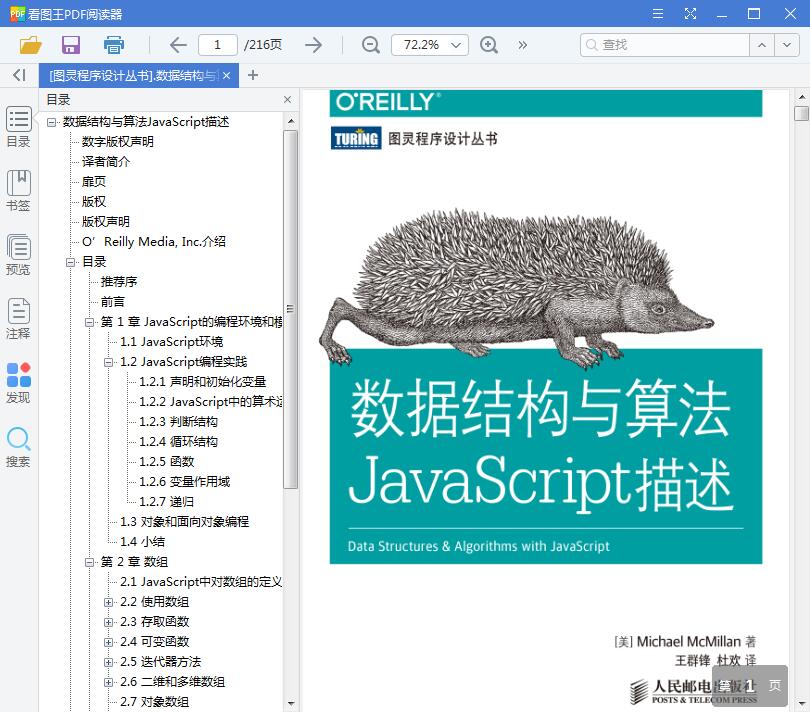Click the document scroll-down arrow
Viewport: 810px width, 712px height.
801,704
